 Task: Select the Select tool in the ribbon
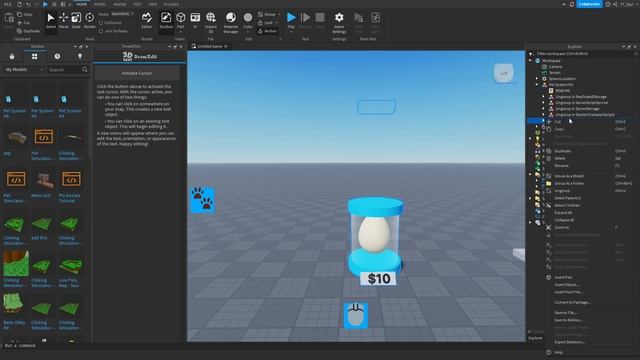(x=51, y=21)
